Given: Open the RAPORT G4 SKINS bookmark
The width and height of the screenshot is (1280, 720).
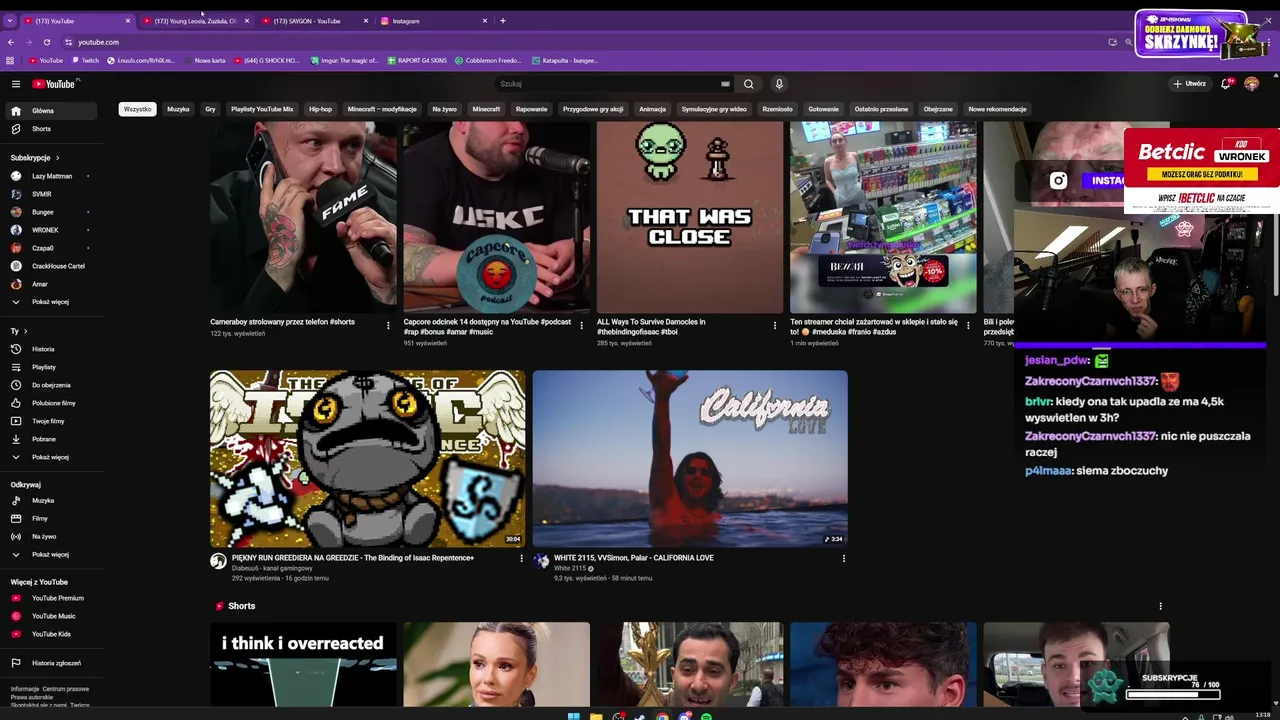Looking at the screenshot, I should coord(417,60).
